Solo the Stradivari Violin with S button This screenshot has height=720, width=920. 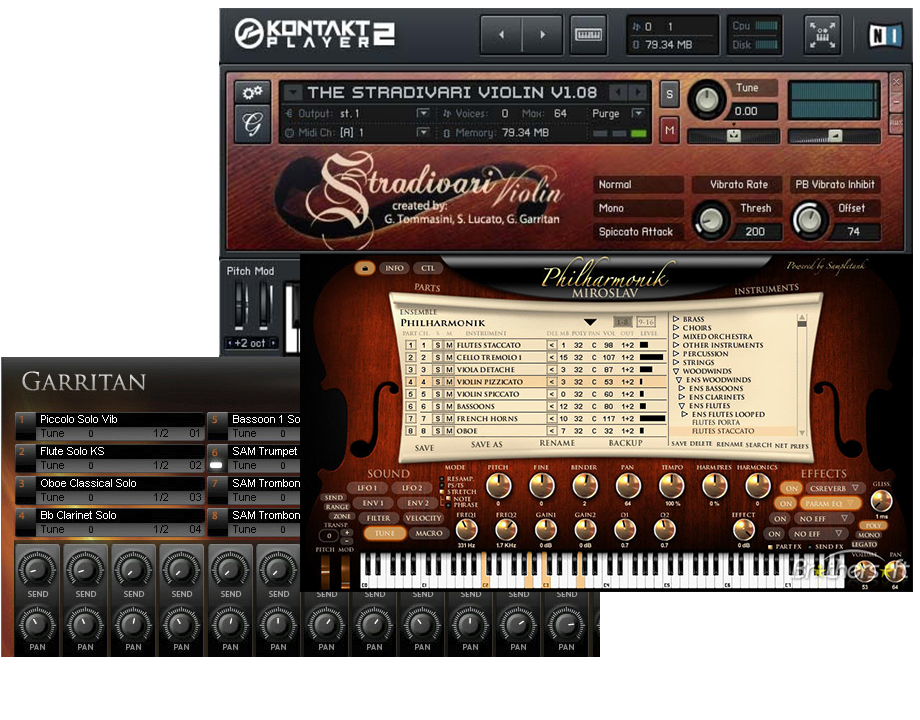pos(669,94)
